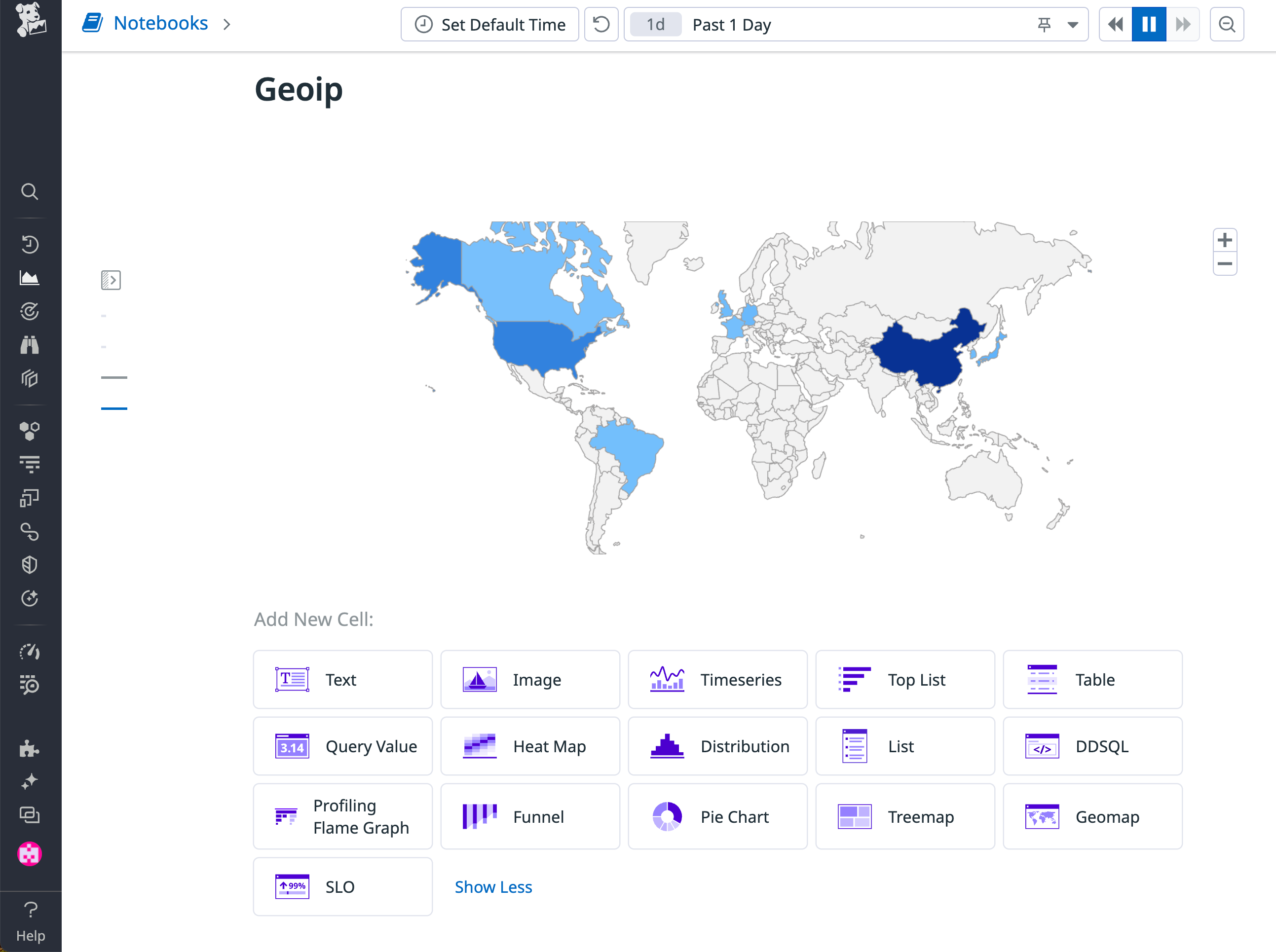Image resolution: width=1276 pixels, height=952 pixels.
Task: Open search in the left sidebar
Action: (x=30, y=191)
